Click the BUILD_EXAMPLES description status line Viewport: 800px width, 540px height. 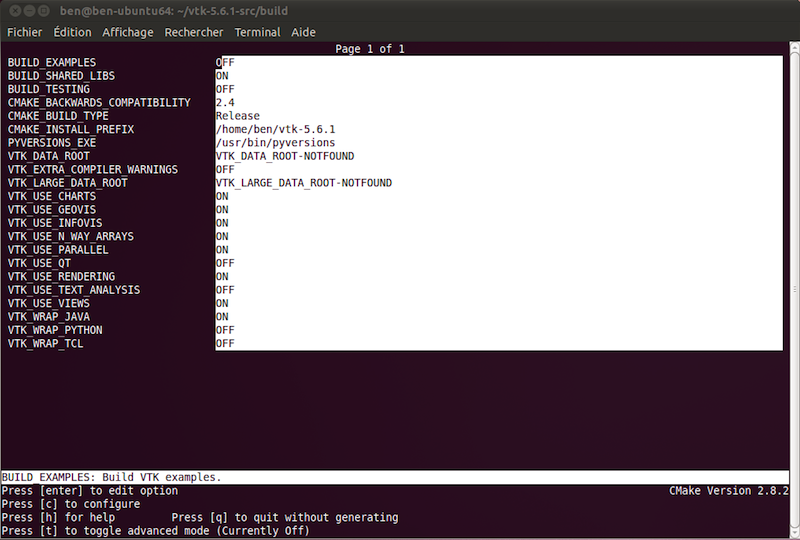pyautogui.click(x=112, y=477)
